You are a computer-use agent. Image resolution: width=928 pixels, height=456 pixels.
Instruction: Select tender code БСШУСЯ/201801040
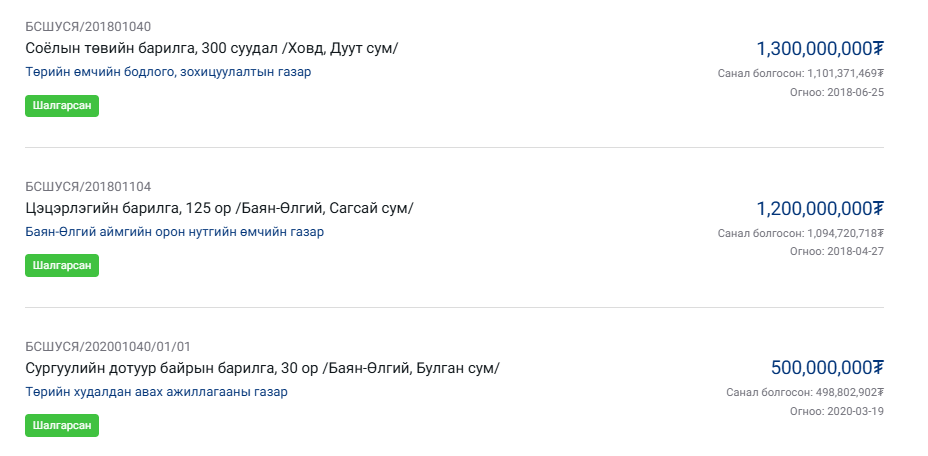88,26
